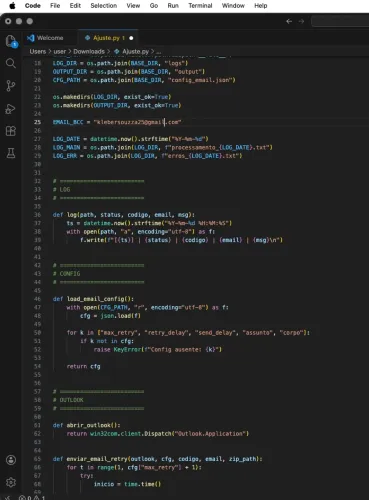The image size is (369, 500).
Task: Open the Help menu
Action: [x=261, y=6]
